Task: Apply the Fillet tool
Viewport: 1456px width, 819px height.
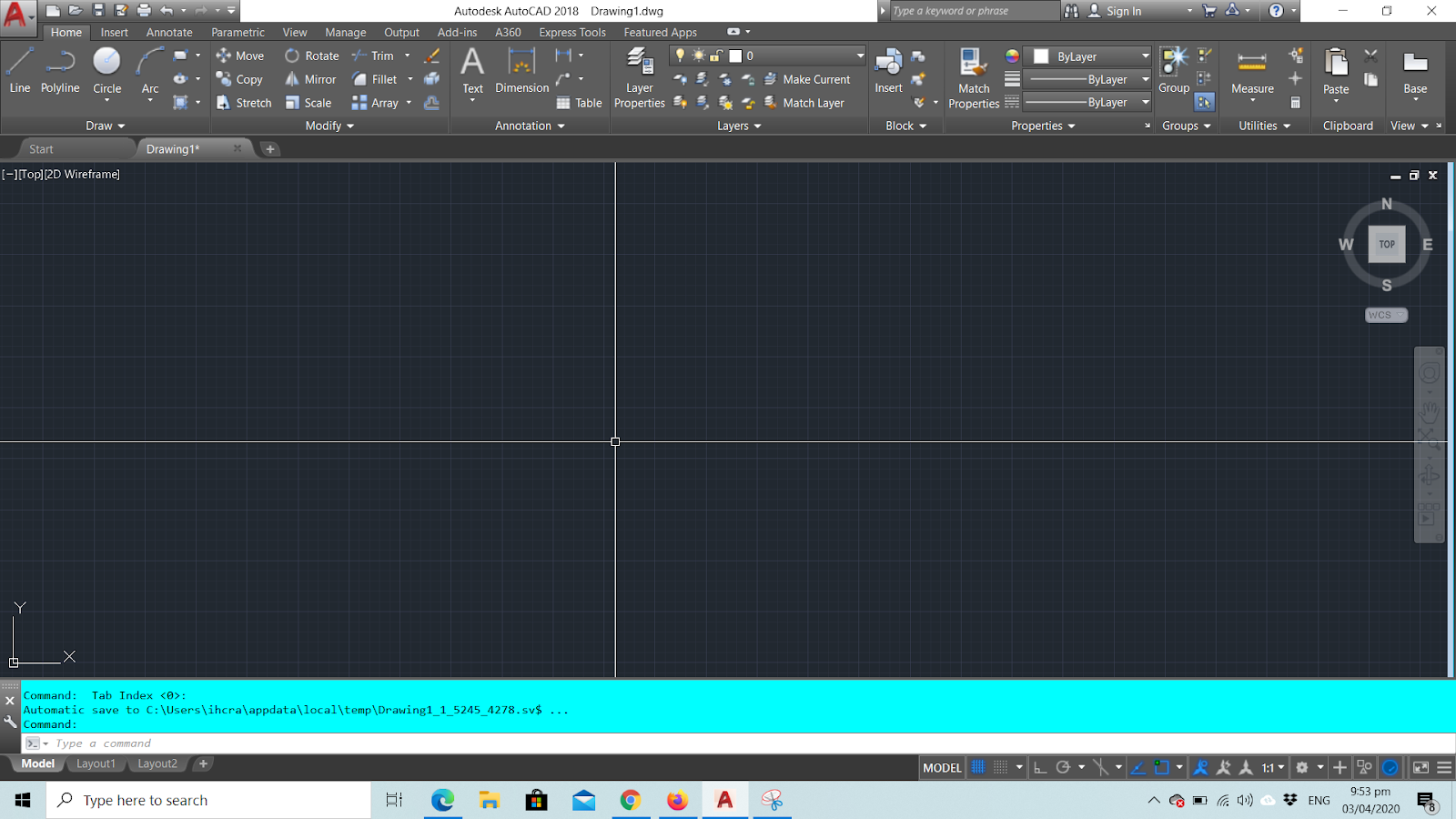Action: (375, 79)
